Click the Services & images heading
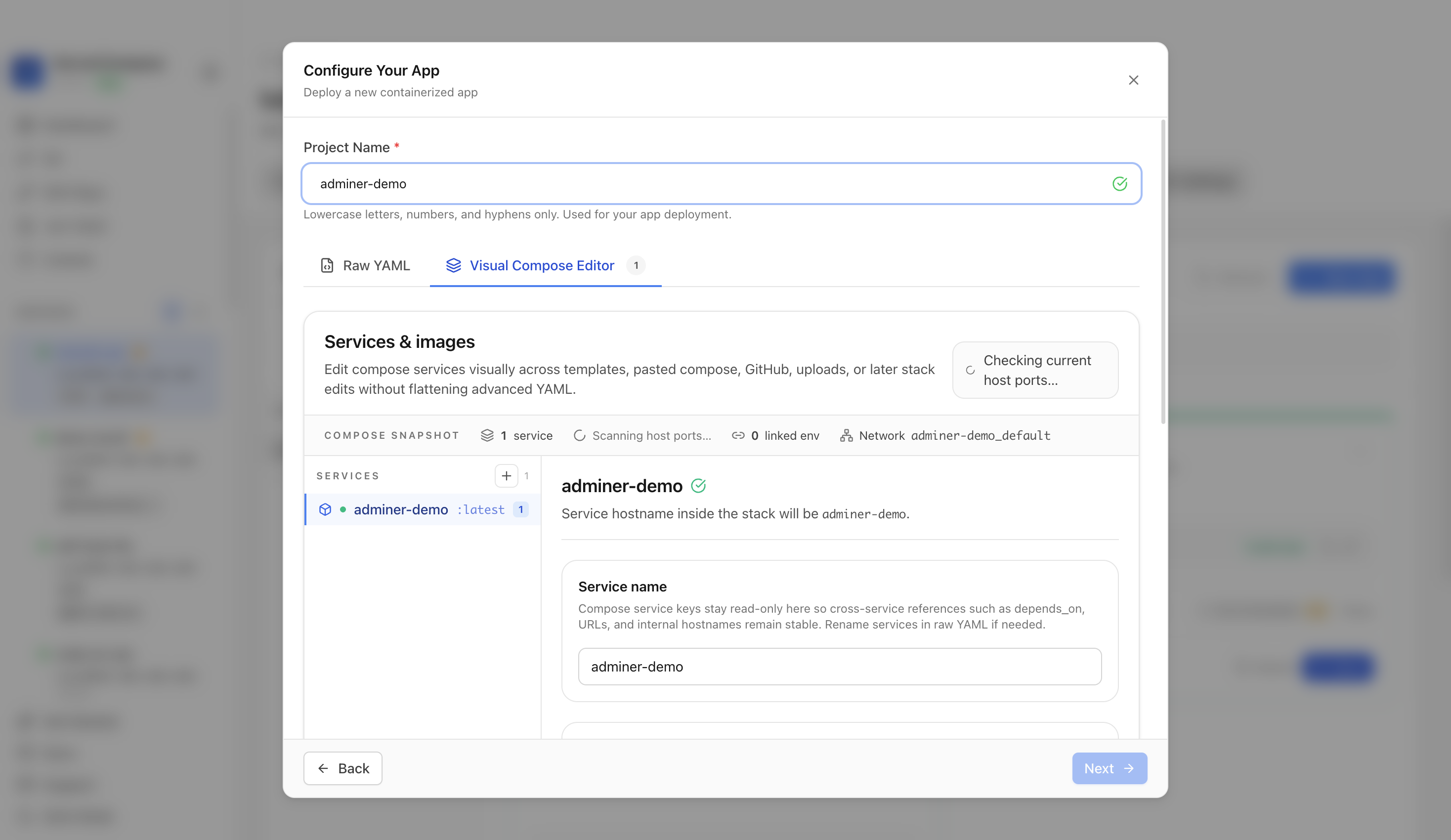The height and width of the screenshot is (840, 1451). (x=400, y=341)
